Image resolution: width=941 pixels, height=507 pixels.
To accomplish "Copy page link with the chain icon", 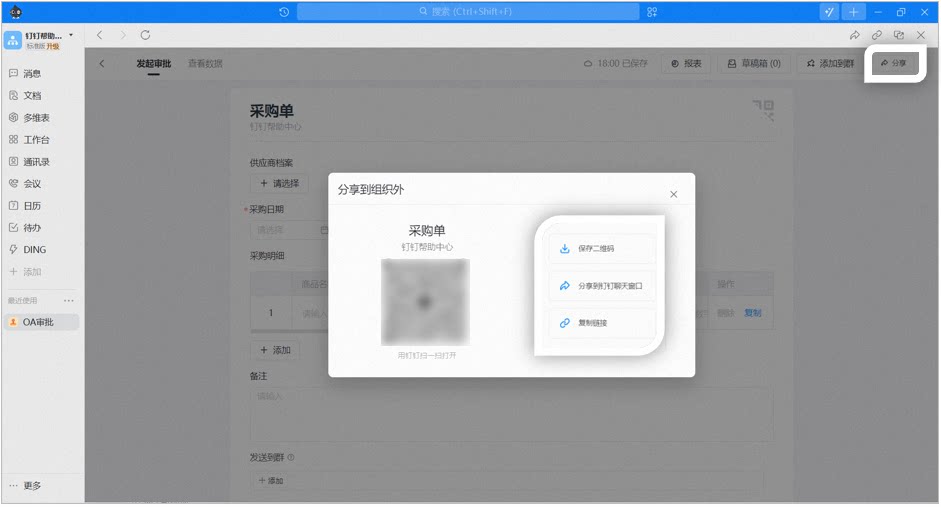I will [877, 35].
